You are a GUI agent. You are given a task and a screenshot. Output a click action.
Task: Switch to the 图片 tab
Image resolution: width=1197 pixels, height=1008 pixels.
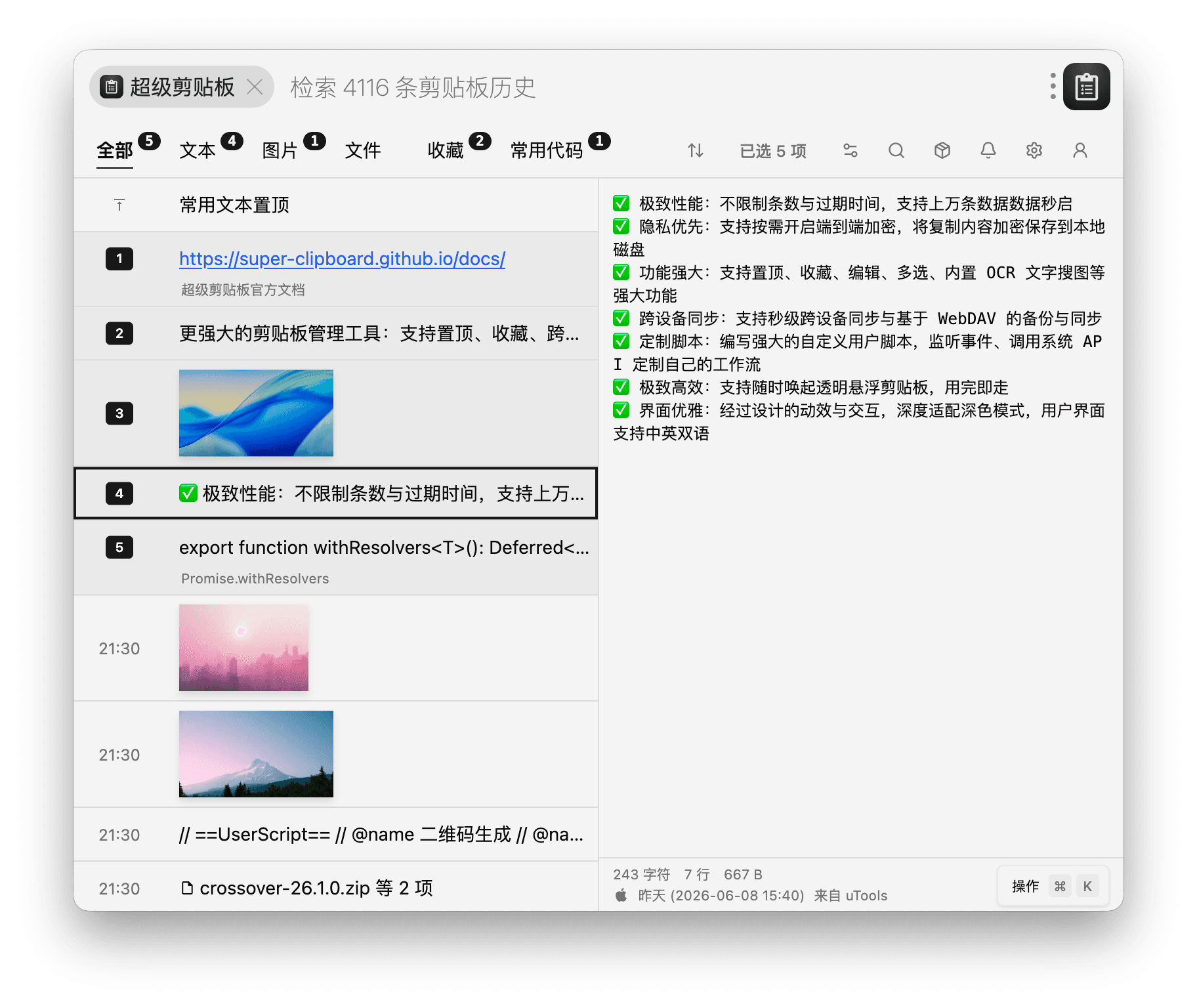point(280,151)
